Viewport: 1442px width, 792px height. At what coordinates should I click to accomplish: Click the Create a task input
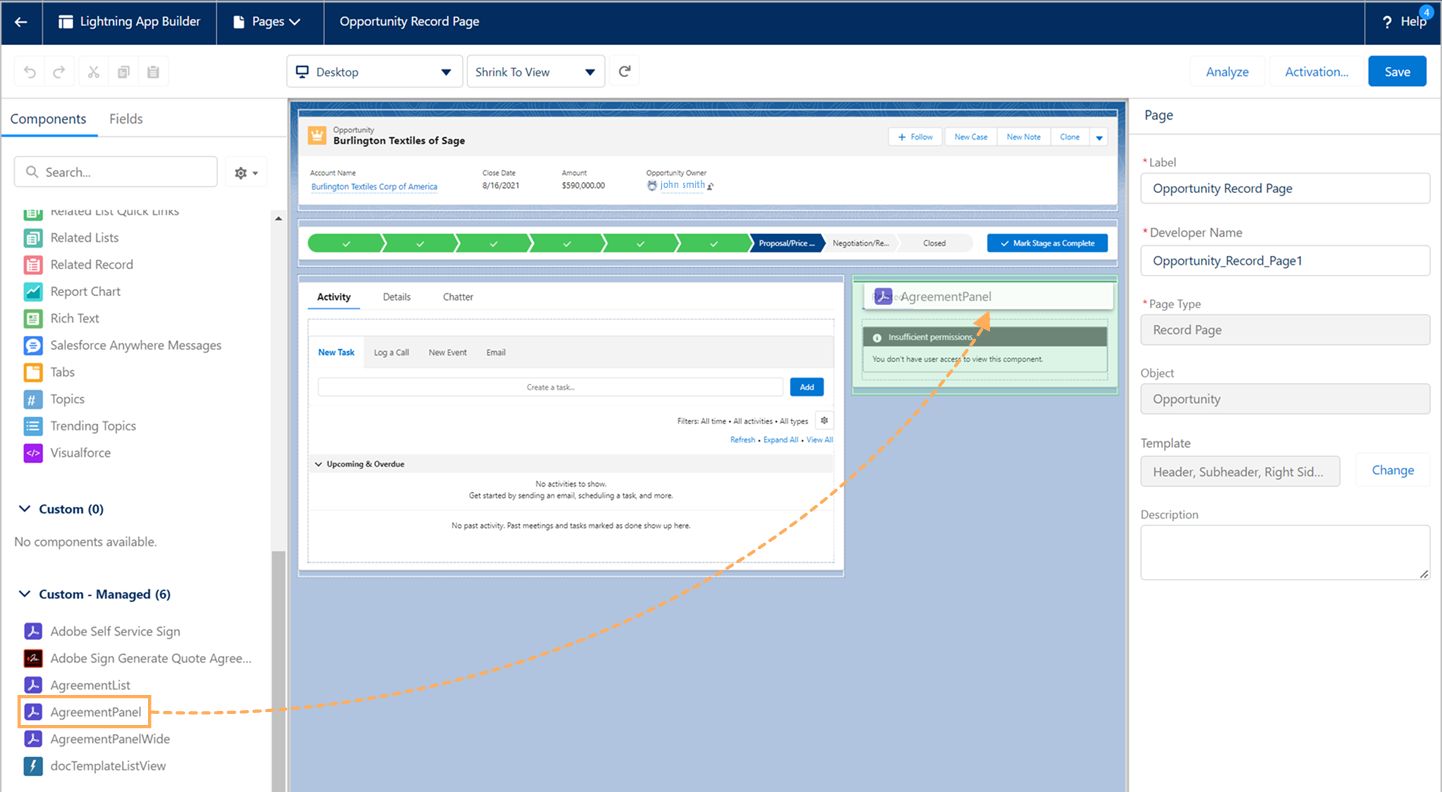pos(551,387)
